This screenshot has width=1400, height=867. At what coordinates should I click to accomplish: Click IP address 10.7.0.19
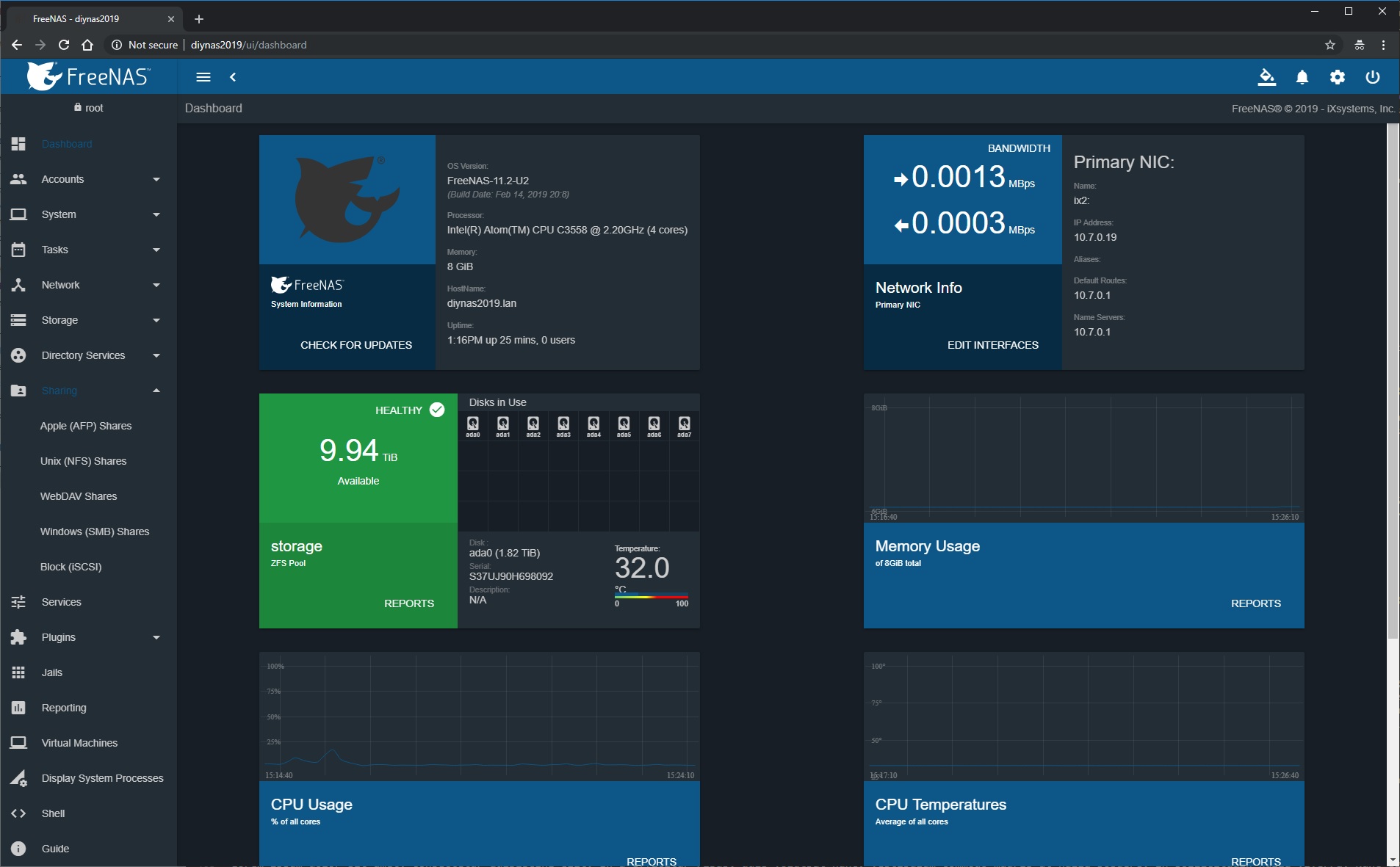(1095, 237)
